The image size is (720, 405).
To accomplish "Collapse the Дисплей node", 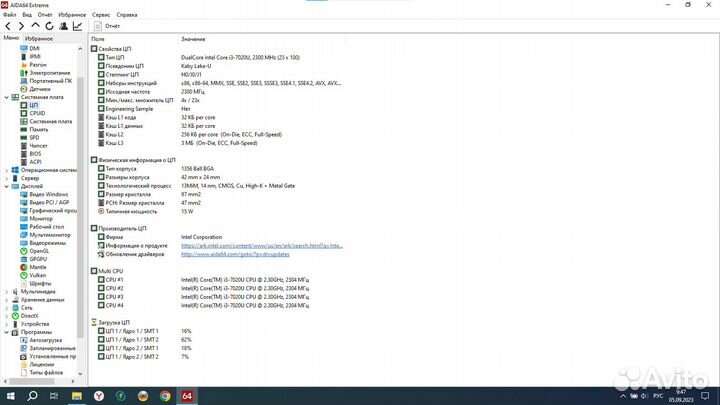I will point(6,186).
